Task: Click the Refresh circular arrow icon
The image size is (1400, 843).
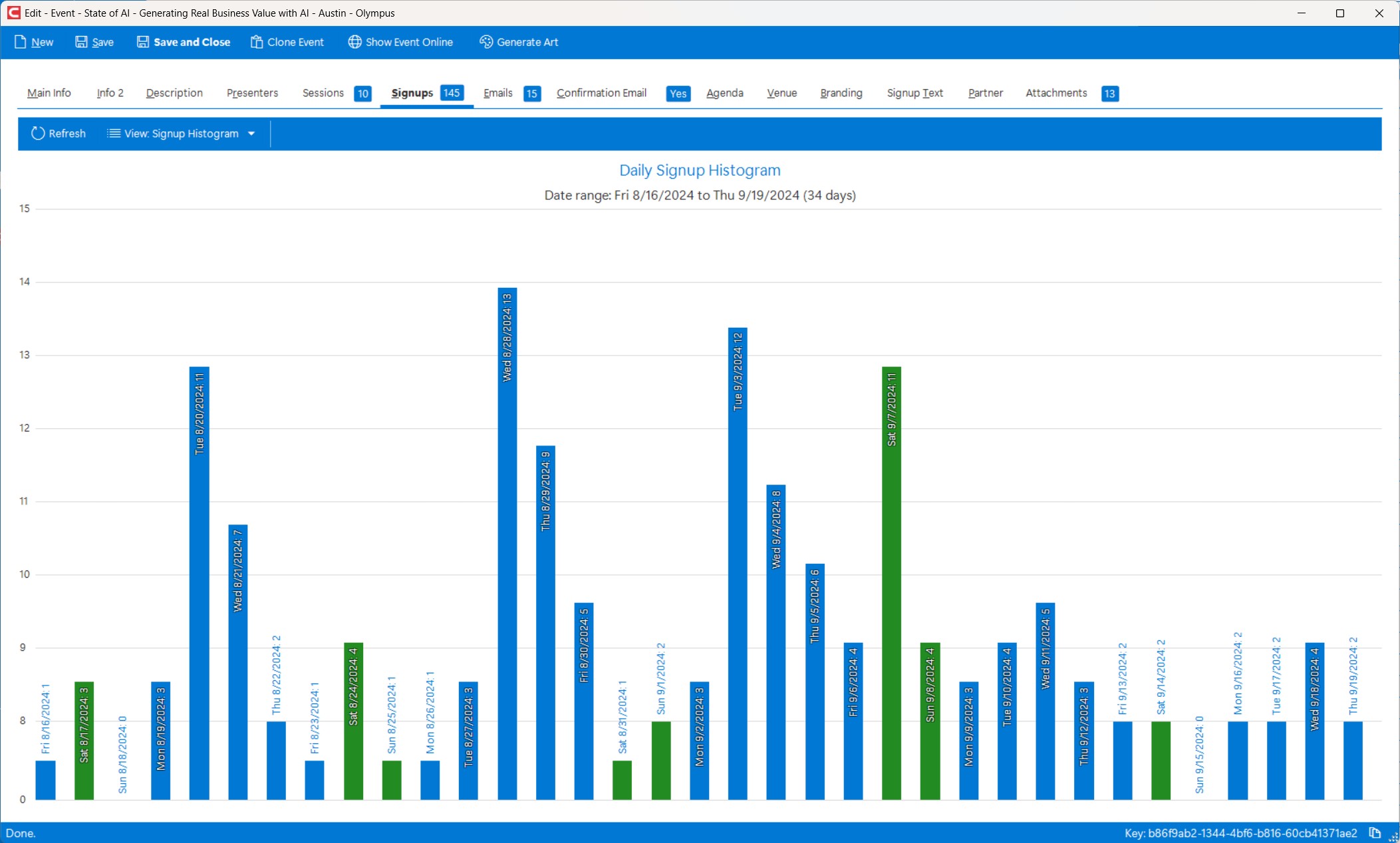Action: [38, 134]
